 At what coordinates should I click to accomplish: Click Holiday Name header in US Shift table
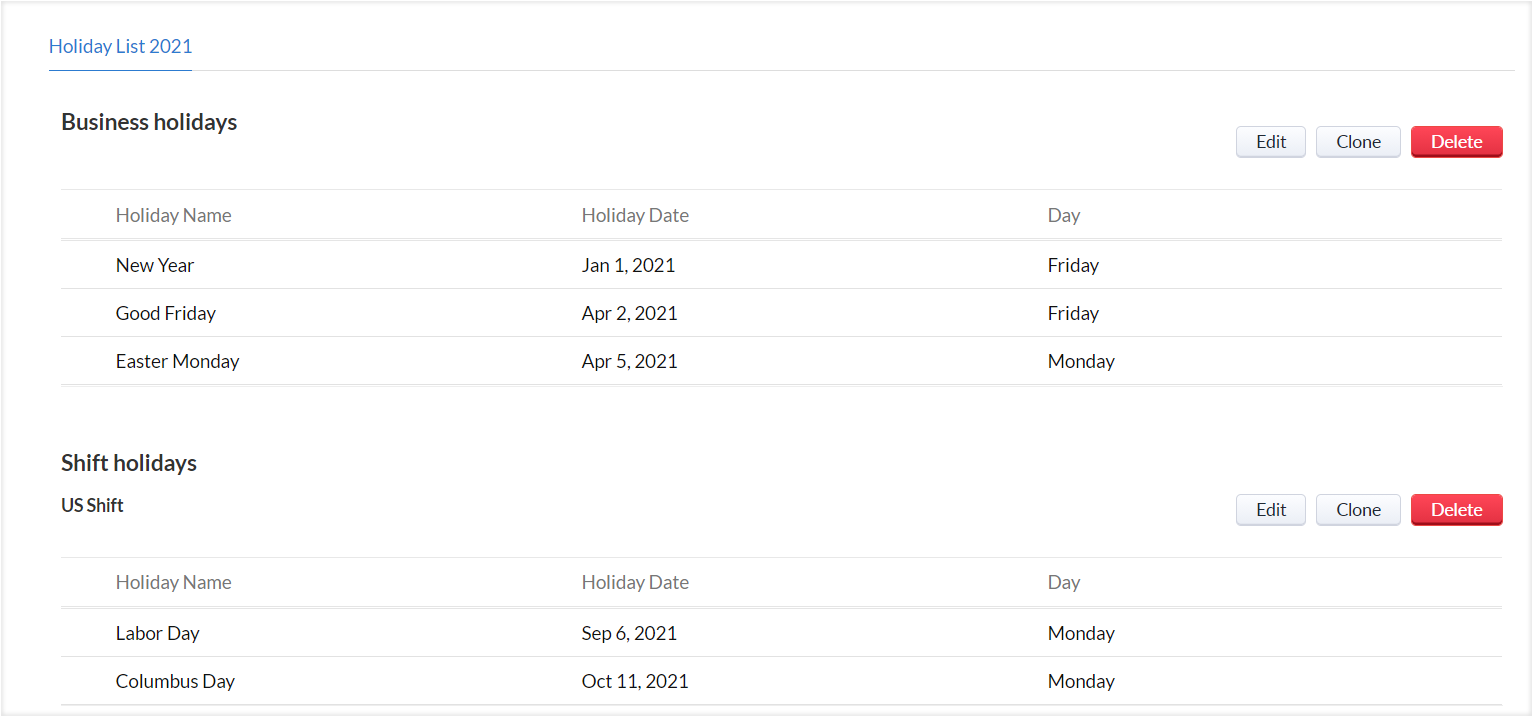(x=173, y=582)
